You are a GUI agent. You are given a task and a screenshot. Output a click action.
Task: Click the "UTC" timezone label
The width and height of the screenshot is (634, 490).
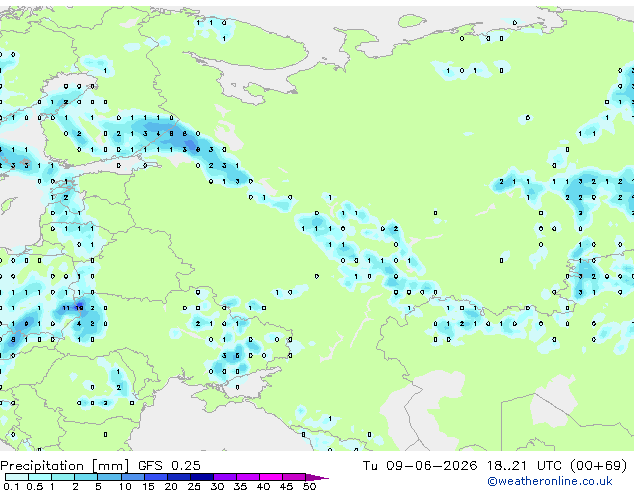tap(549, 466)
